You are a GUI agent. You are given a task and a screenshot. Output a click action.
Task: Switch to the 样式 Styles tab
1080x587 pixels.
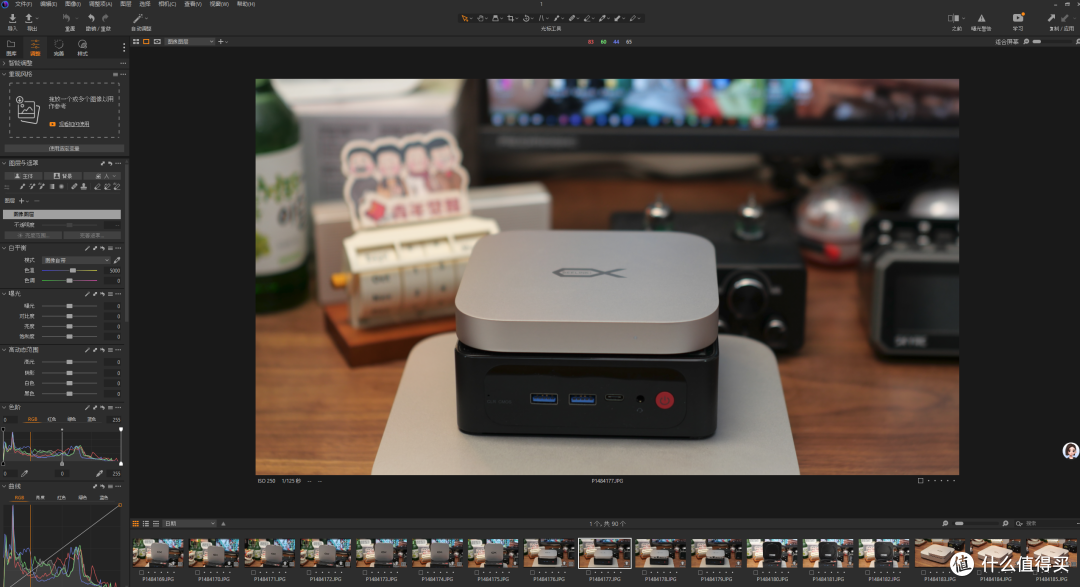pyautogui.click(x=83, y=48)
